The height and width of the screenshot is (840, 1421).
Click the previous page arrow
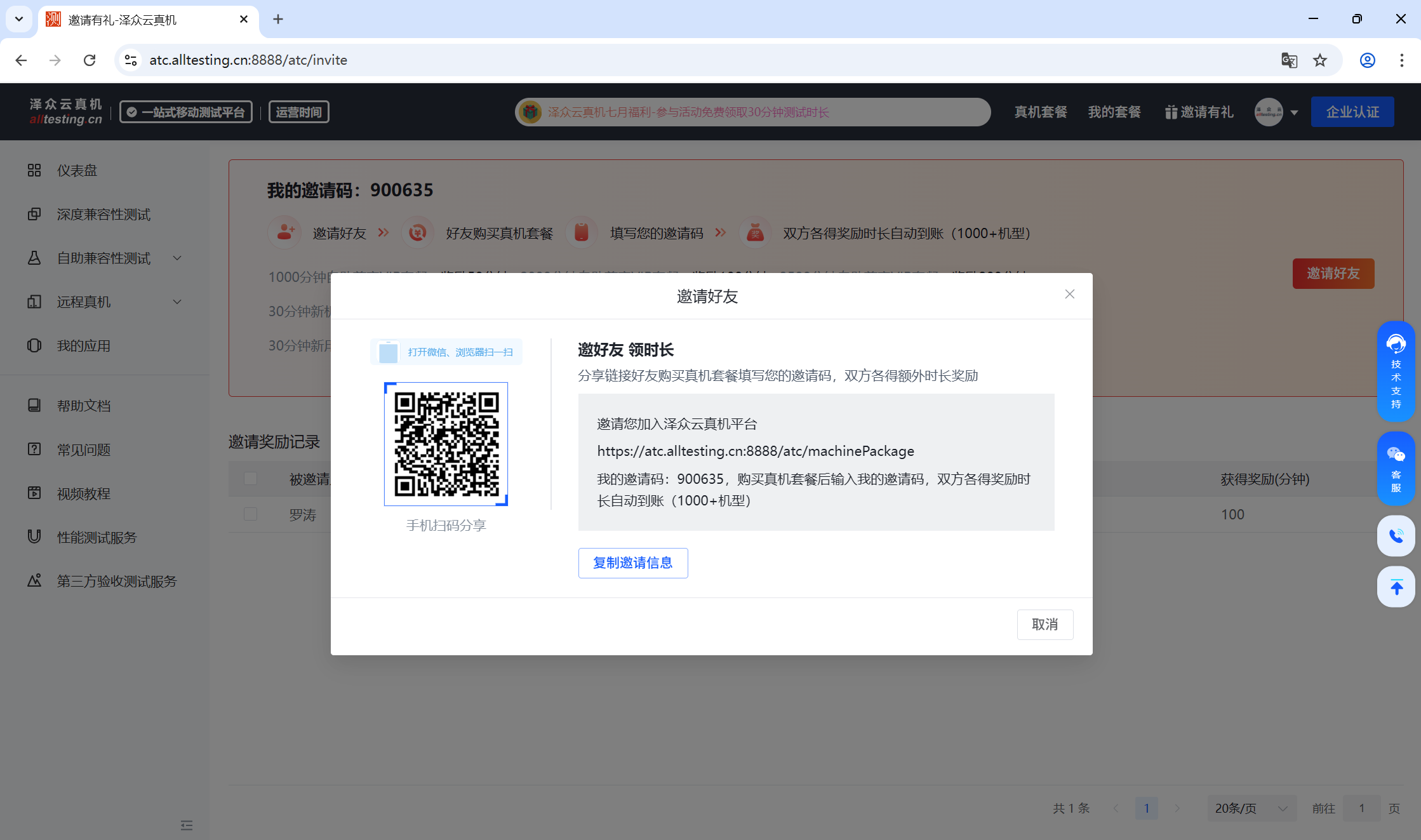tap(1116, 808)
